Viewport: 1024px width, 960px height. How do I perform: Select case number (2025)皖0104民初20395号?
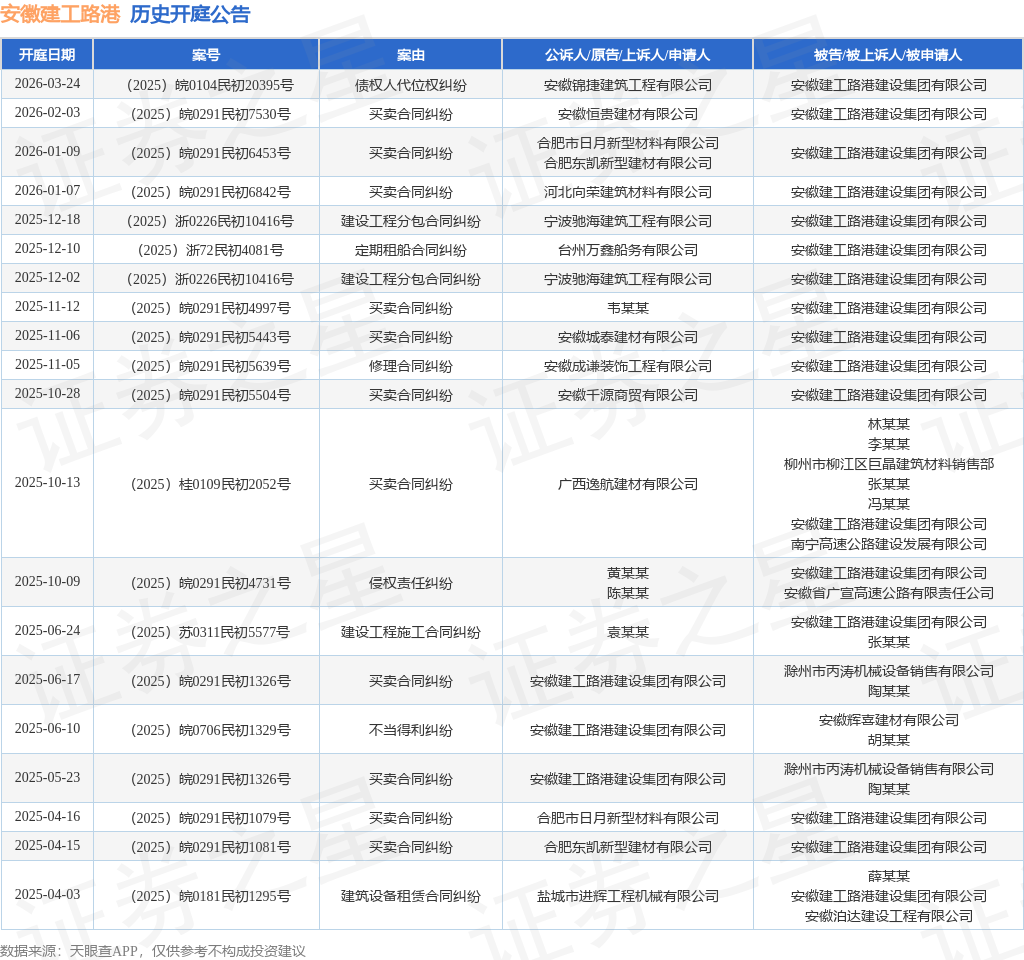210,86
